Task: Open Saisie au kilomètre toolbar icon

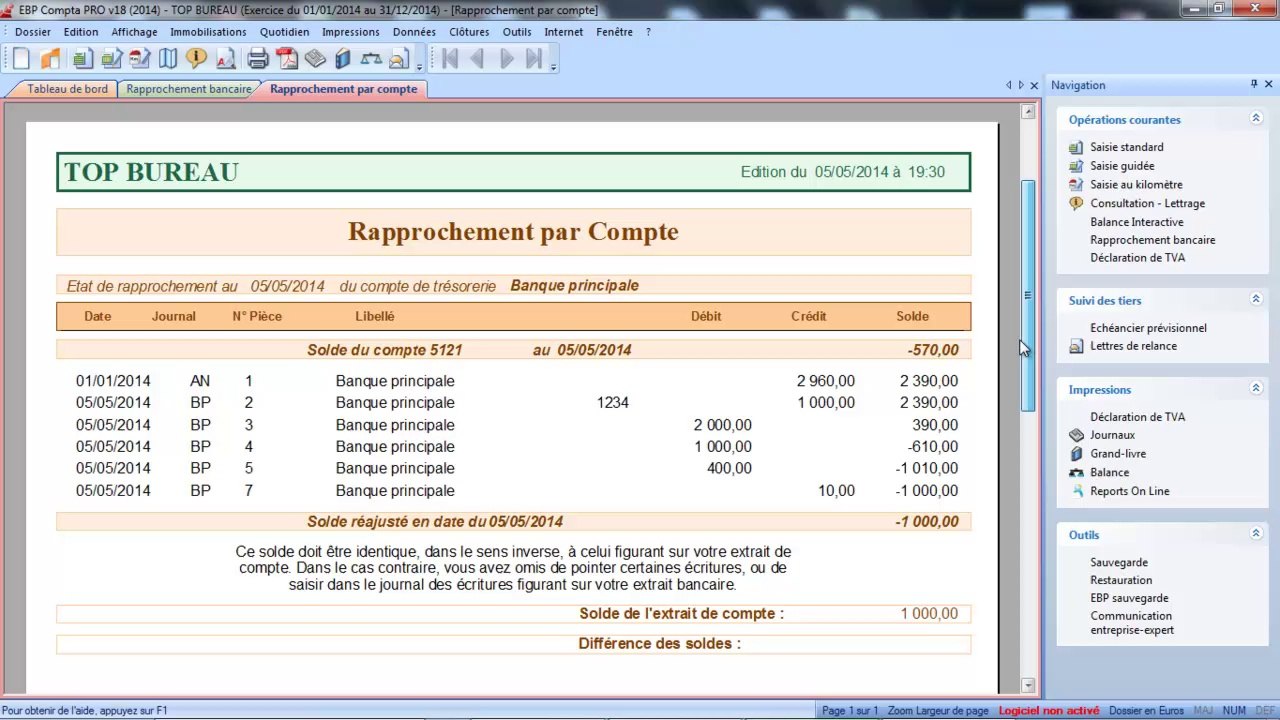Action: pos(140,59)
